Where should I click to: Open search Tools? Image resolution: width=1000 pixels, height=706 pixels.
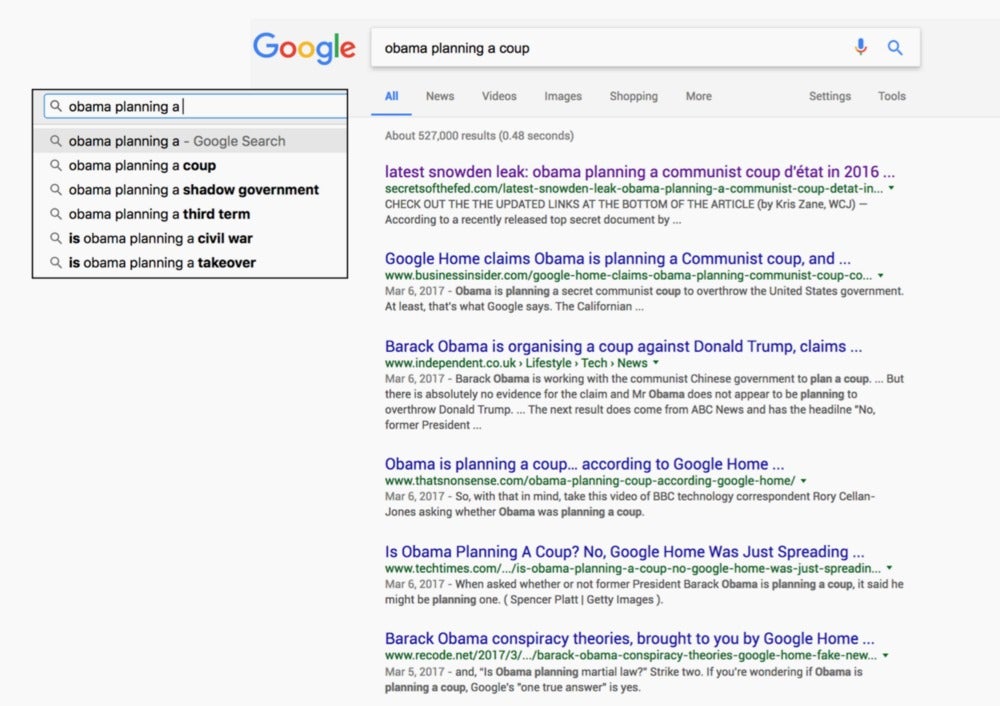pyautogui.click(x=892, y=96)
